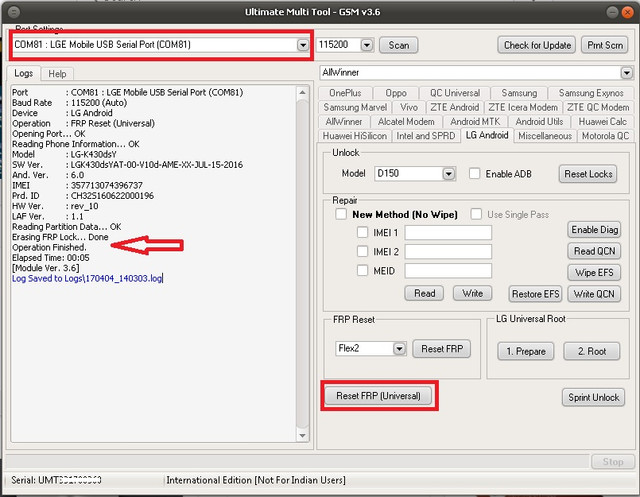Click Check for Update

[537, 45]
